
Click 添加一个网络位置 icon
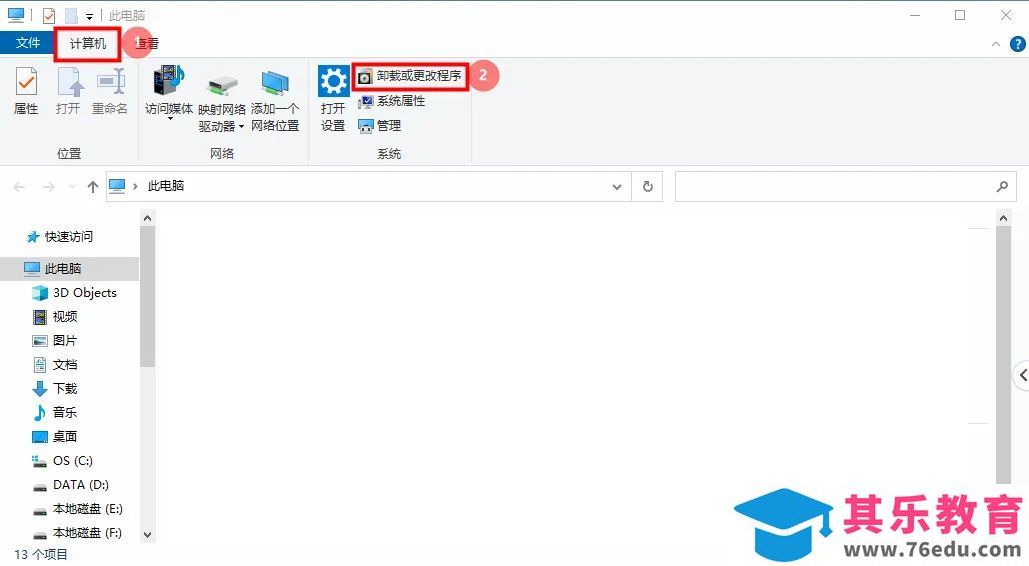[275, 83]
